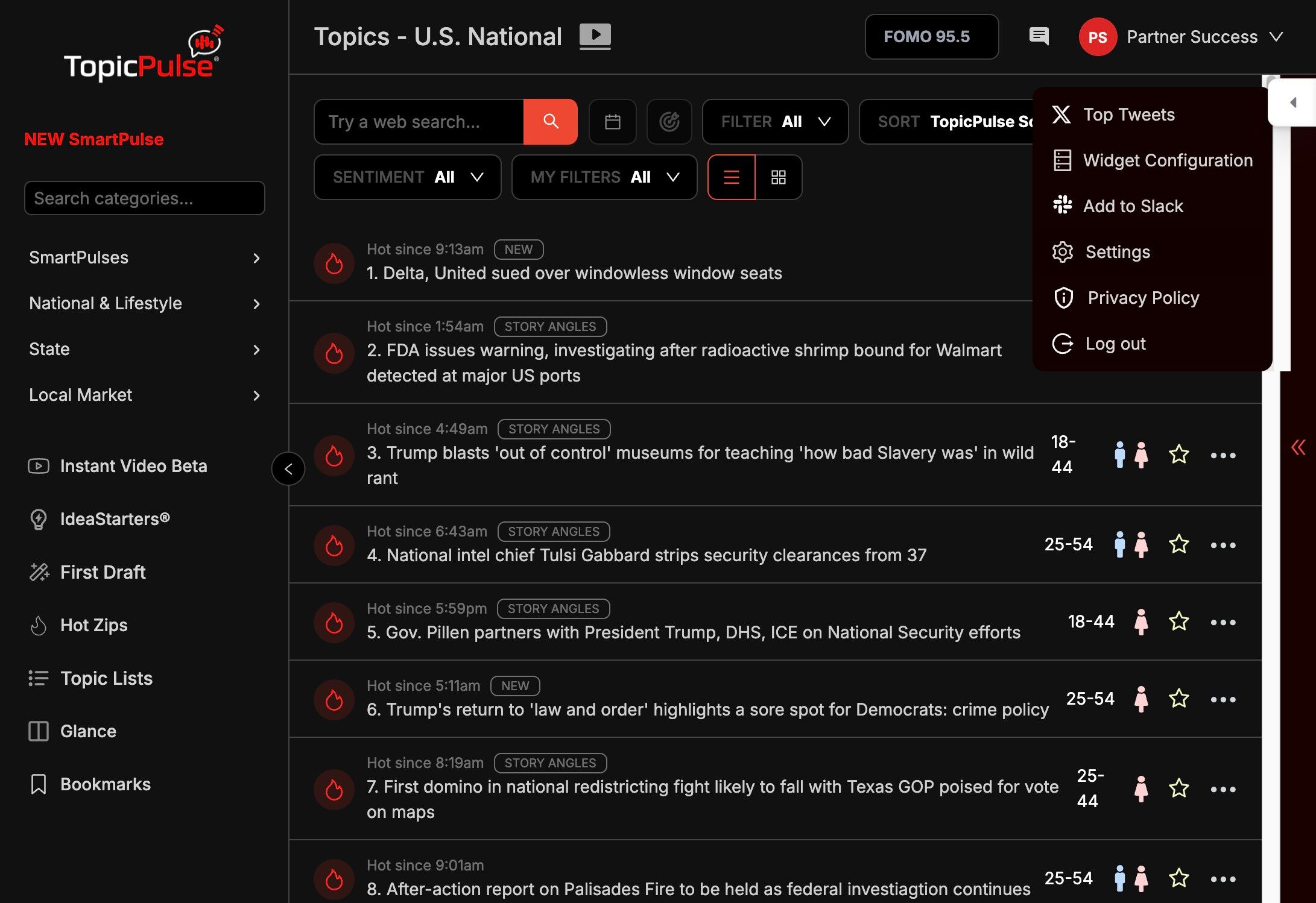Expand right panel with double chevron
Image resolution: width=1316 pixels, height=903 pixels.
click(x=1298, y=447)
